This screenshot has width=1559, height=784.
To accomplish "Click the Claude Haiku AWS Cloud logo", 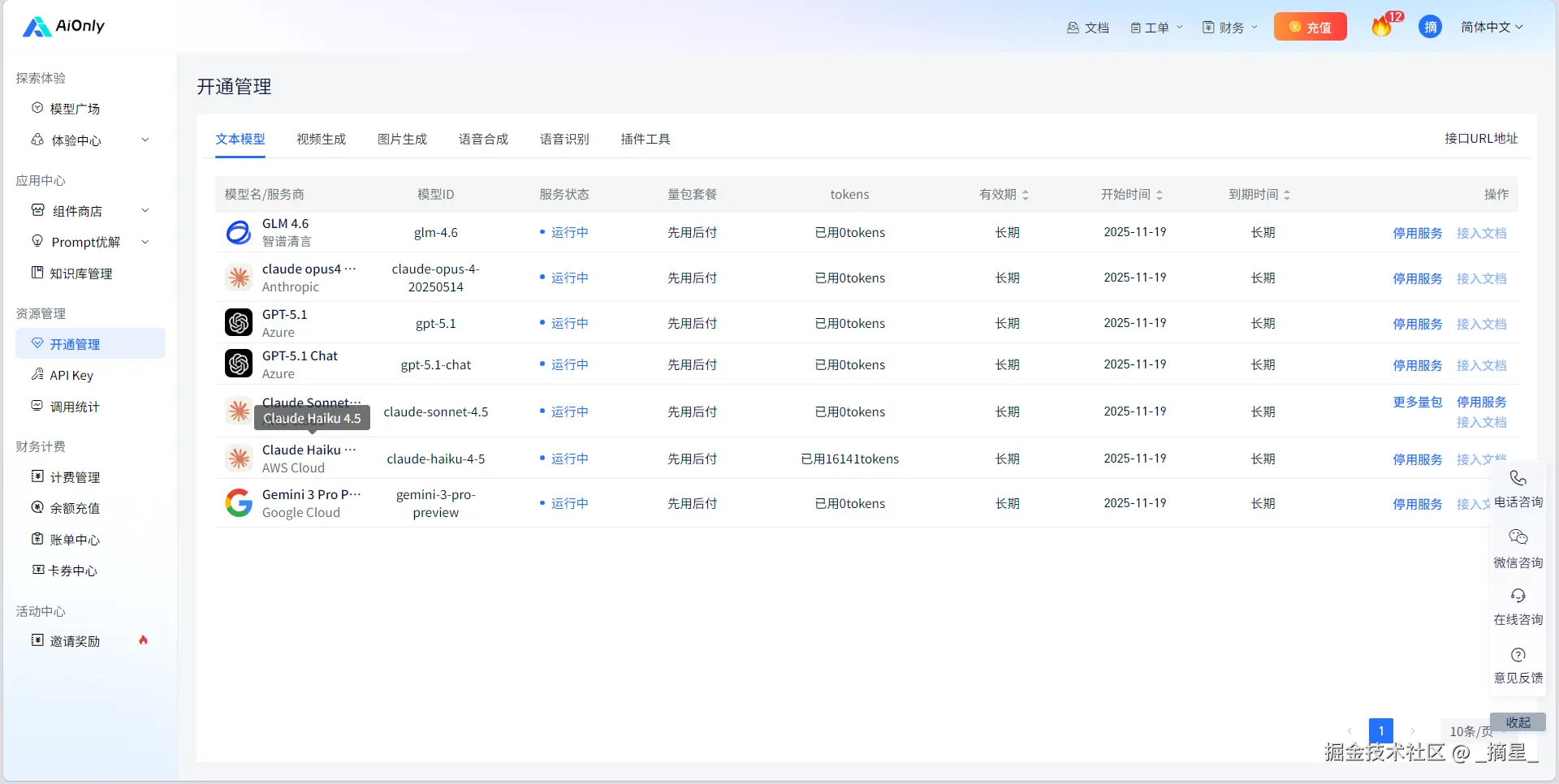I will click(239, 459).
